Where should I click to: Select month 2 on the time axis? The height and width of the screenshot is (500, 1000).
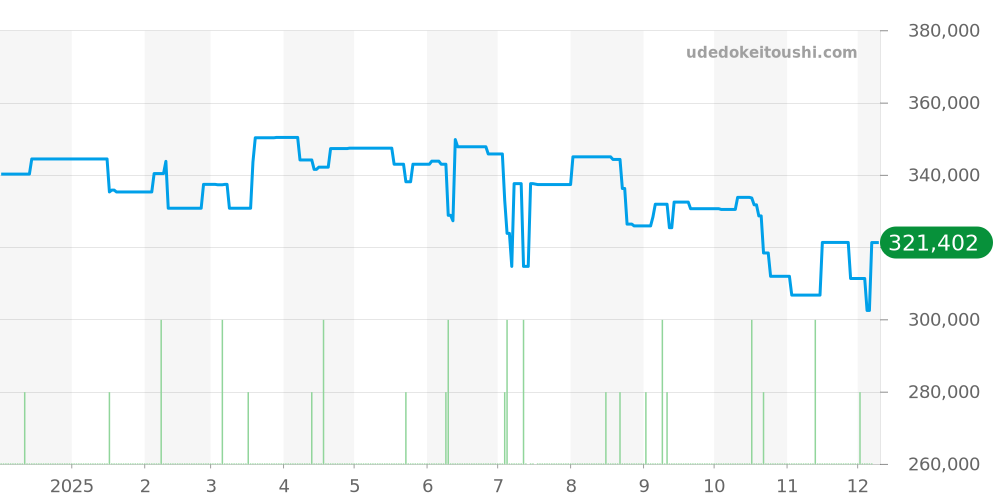[145, 486]
